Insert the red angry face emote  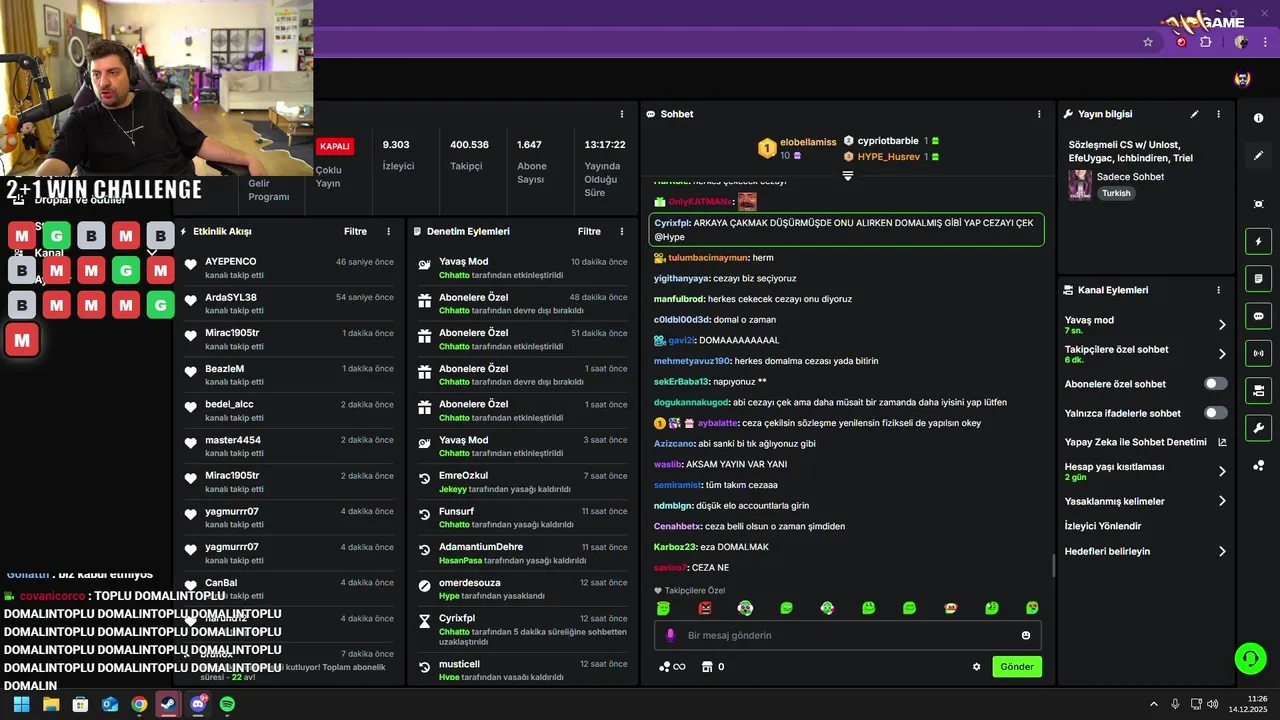tap(705, 608)
